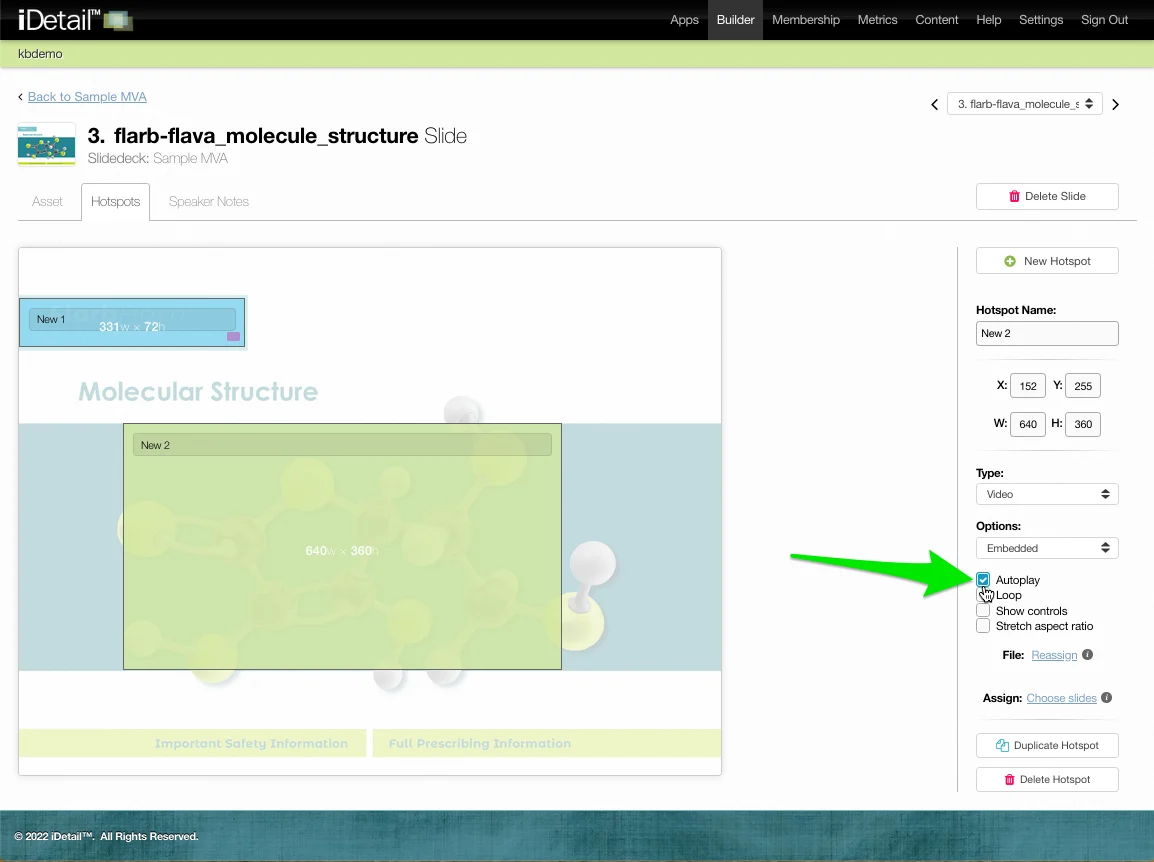Click the New Hotspot button
This screenshot has height=862, width=1154.
point(1047,261)
